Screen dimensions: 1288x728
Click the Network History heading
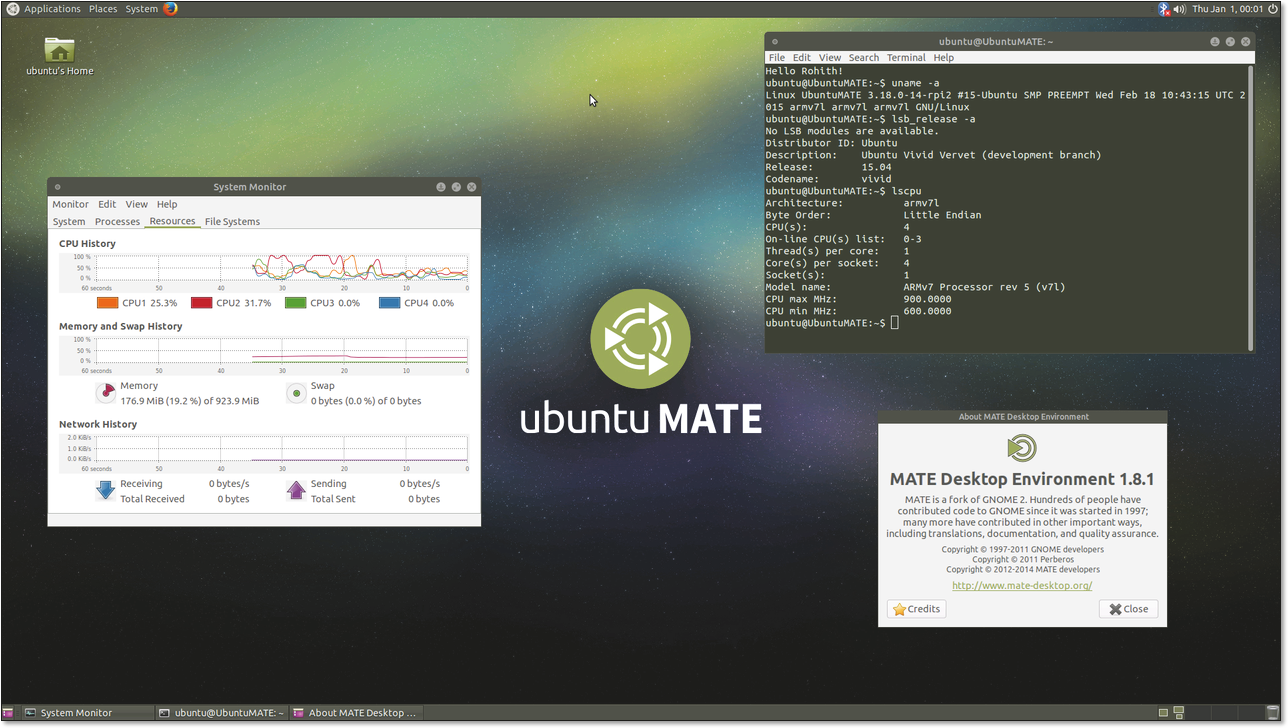tap(98, 424)
